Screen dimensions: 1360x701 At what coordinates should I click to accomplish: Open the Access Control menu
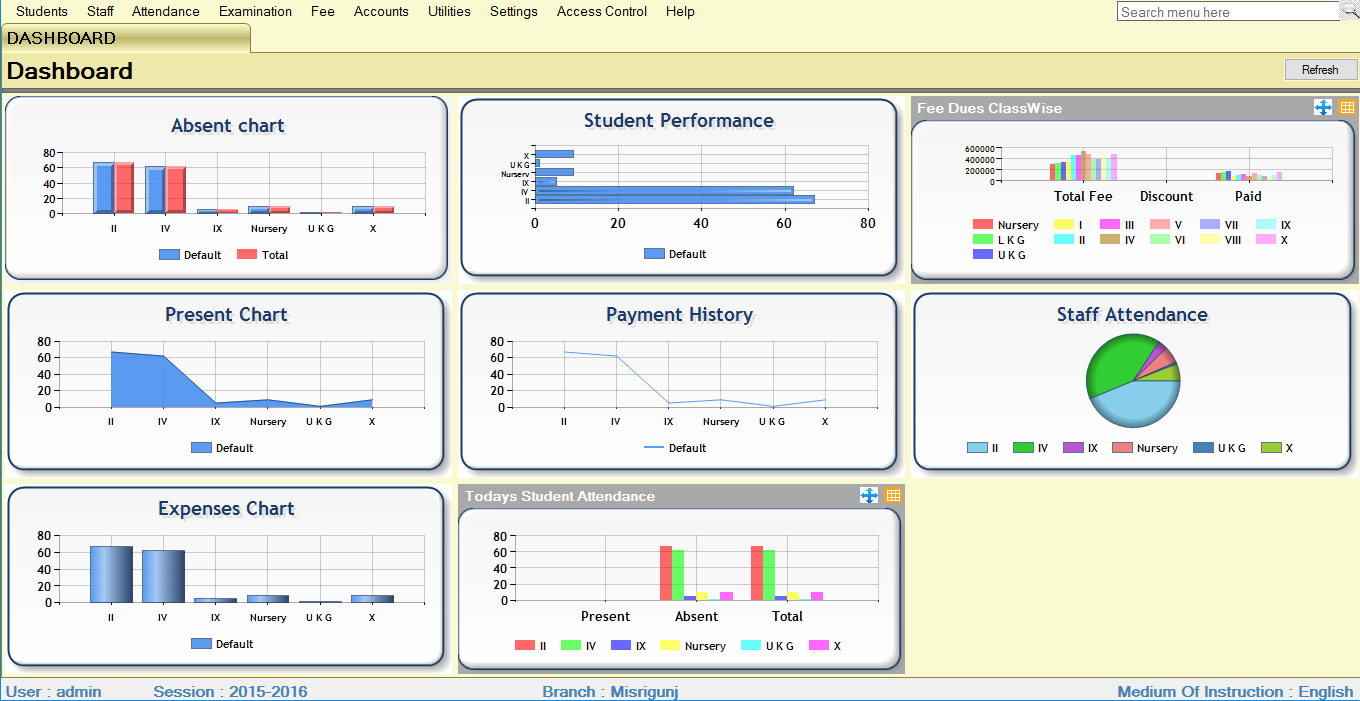[601, 12]
